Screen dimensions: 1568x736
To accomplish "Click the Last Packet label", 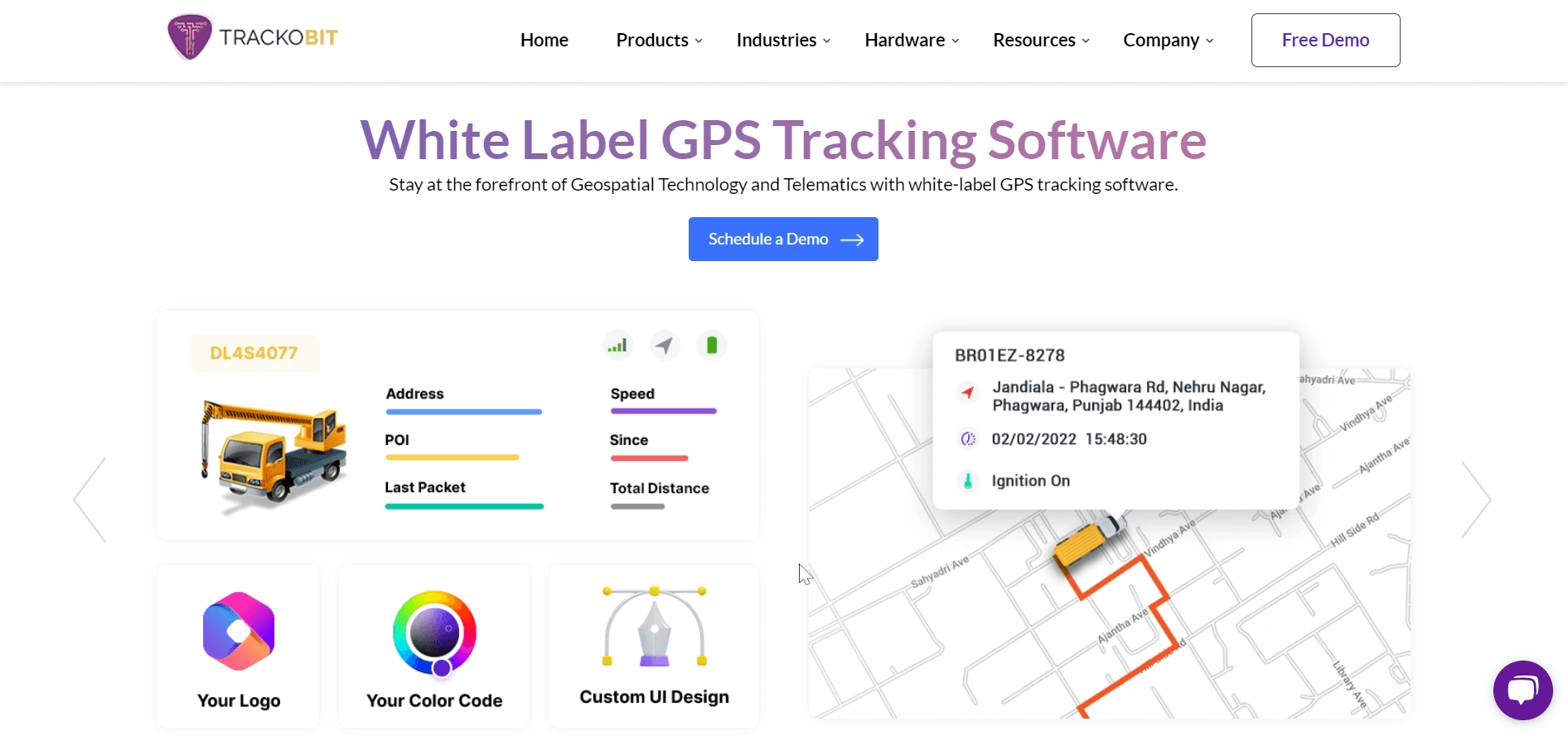I will [x=425, y=487].
